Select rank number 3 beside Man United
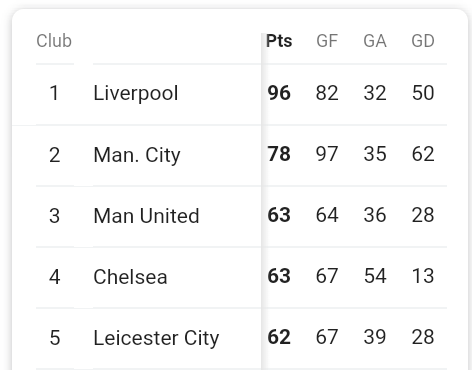The image size is (472, 370). pos(54,216)
